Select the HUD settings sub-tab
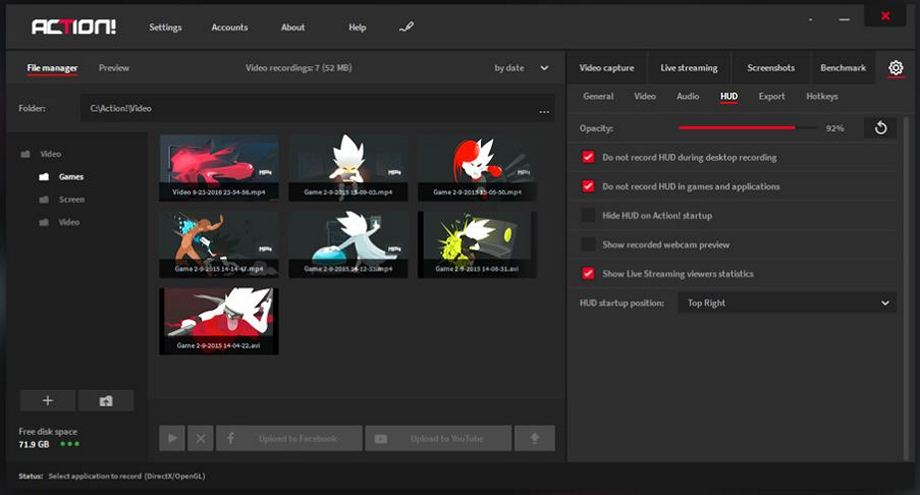 729,96
